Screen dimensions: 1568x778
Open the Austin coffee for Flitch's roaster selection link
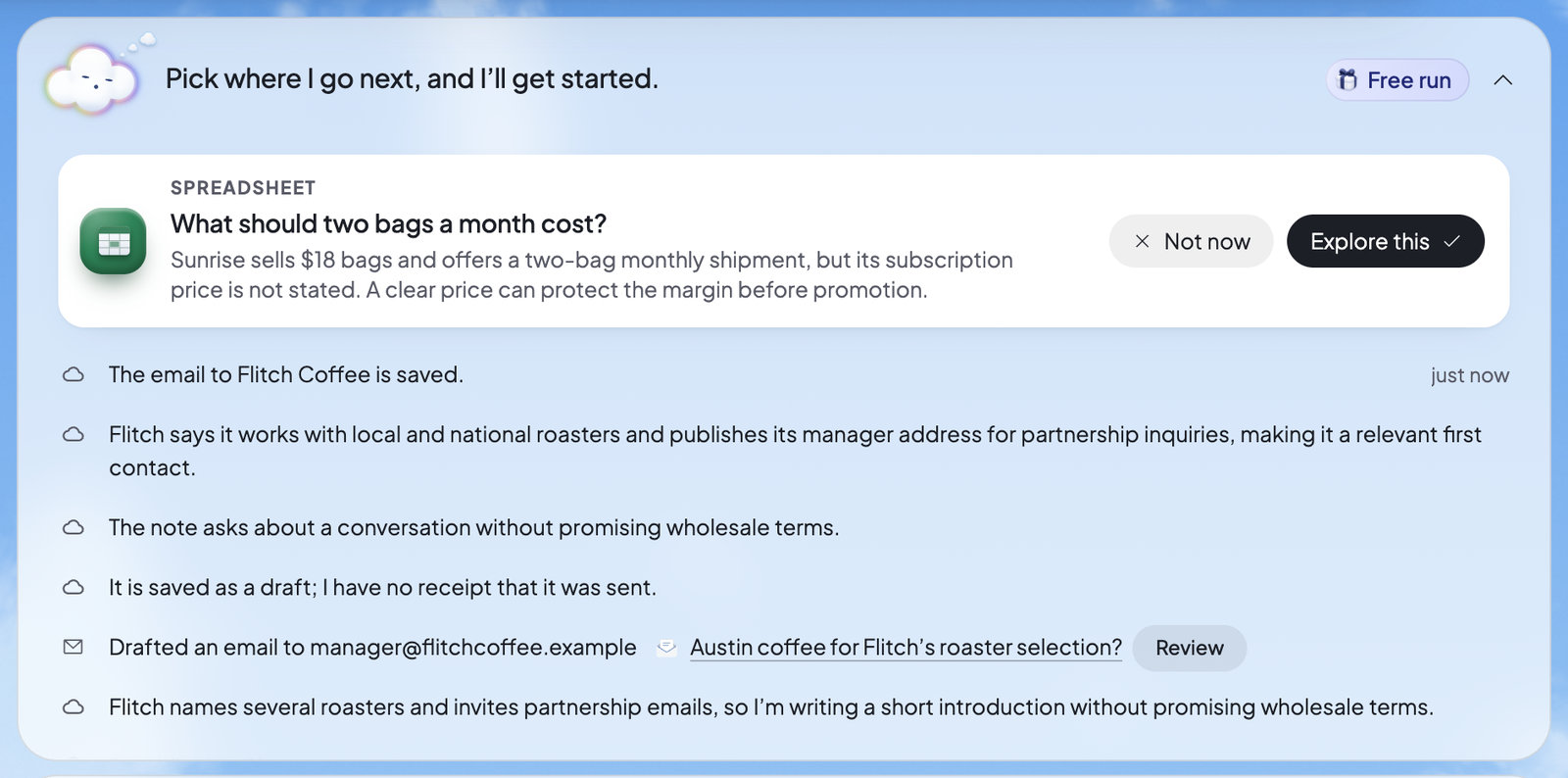(906, 648)
